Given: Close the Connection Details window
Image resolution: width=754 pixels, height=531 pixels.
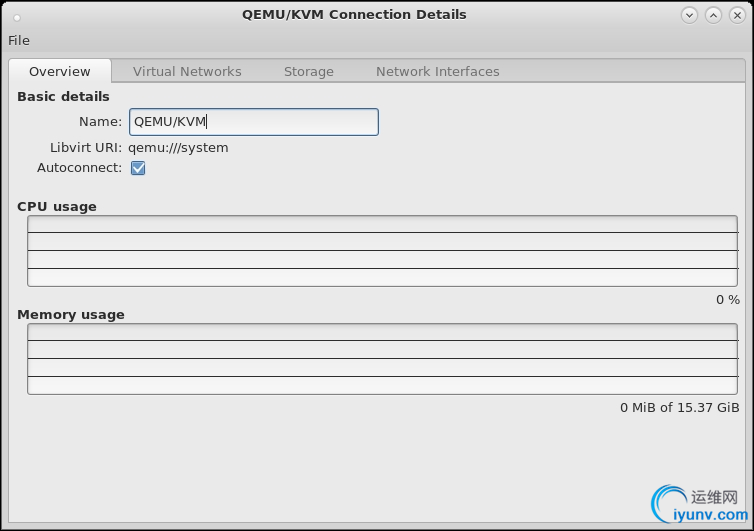Looking at the screenshot, I should coord(737,15).
